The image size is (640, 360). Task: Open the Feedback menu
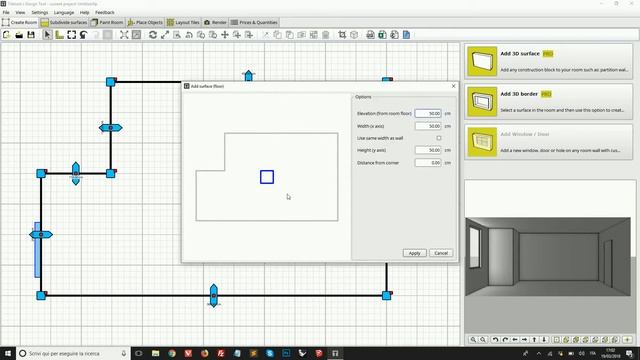tap(105, 13)
